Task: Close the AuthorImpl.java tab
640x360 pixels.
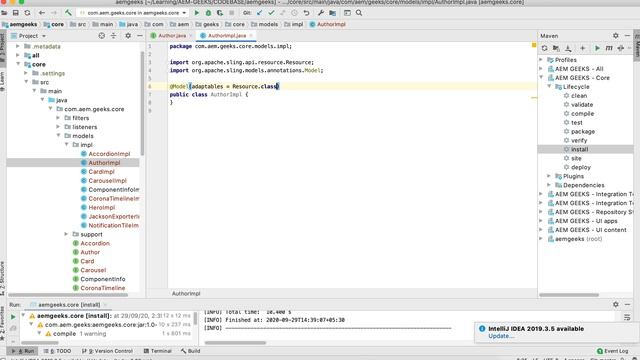Action: click(251, 36)
